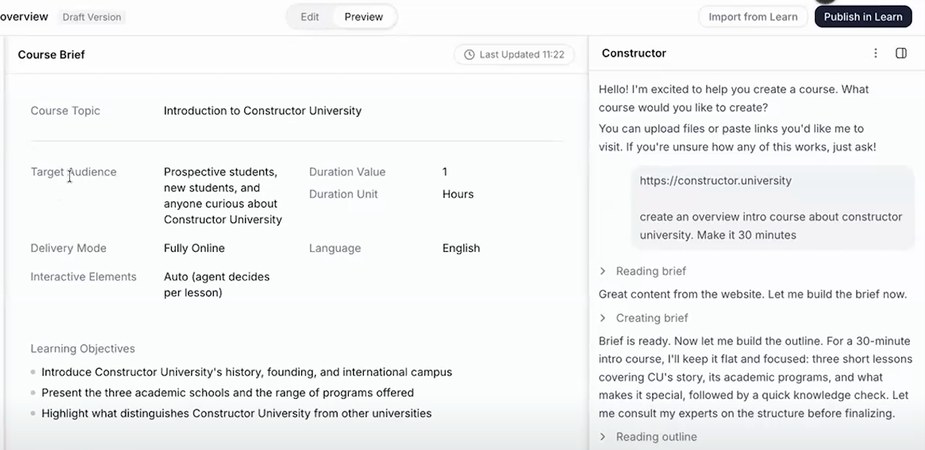Click the Constructor panel title
The image size is (925, 450).
coord(634,53)
